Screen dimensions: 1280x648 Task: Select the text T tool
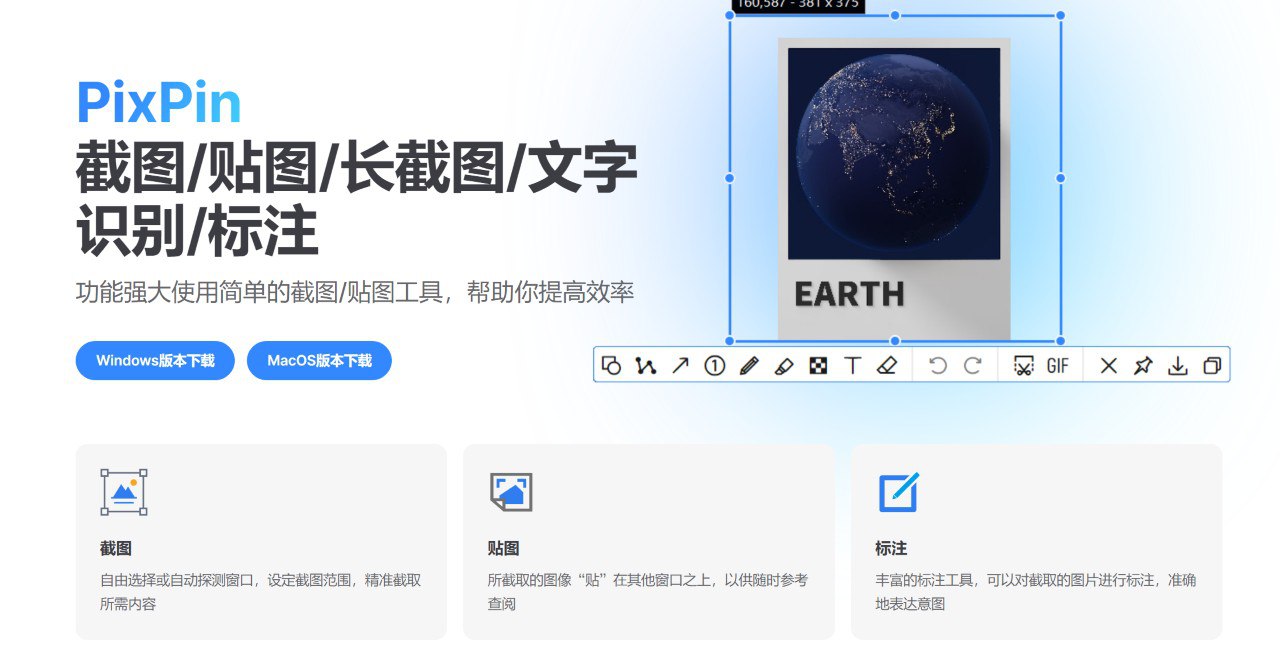852,365
